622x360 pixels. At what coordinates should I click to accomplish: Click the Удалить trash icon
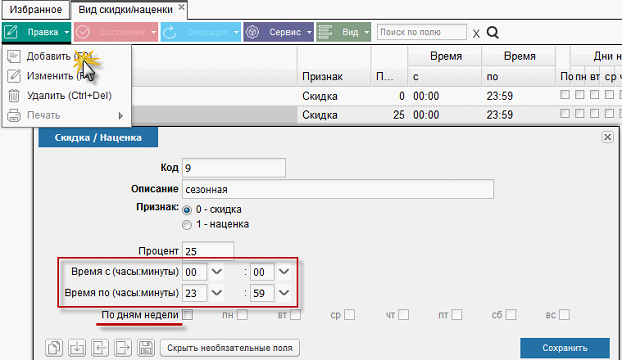click(14, 96)
